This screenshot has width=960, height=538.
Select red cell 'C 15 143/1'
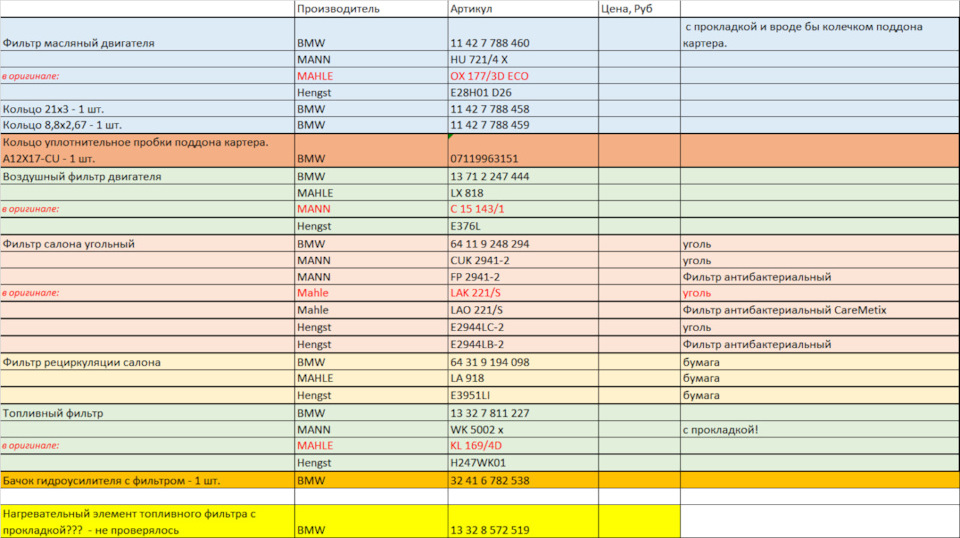[x=523, y=209]
